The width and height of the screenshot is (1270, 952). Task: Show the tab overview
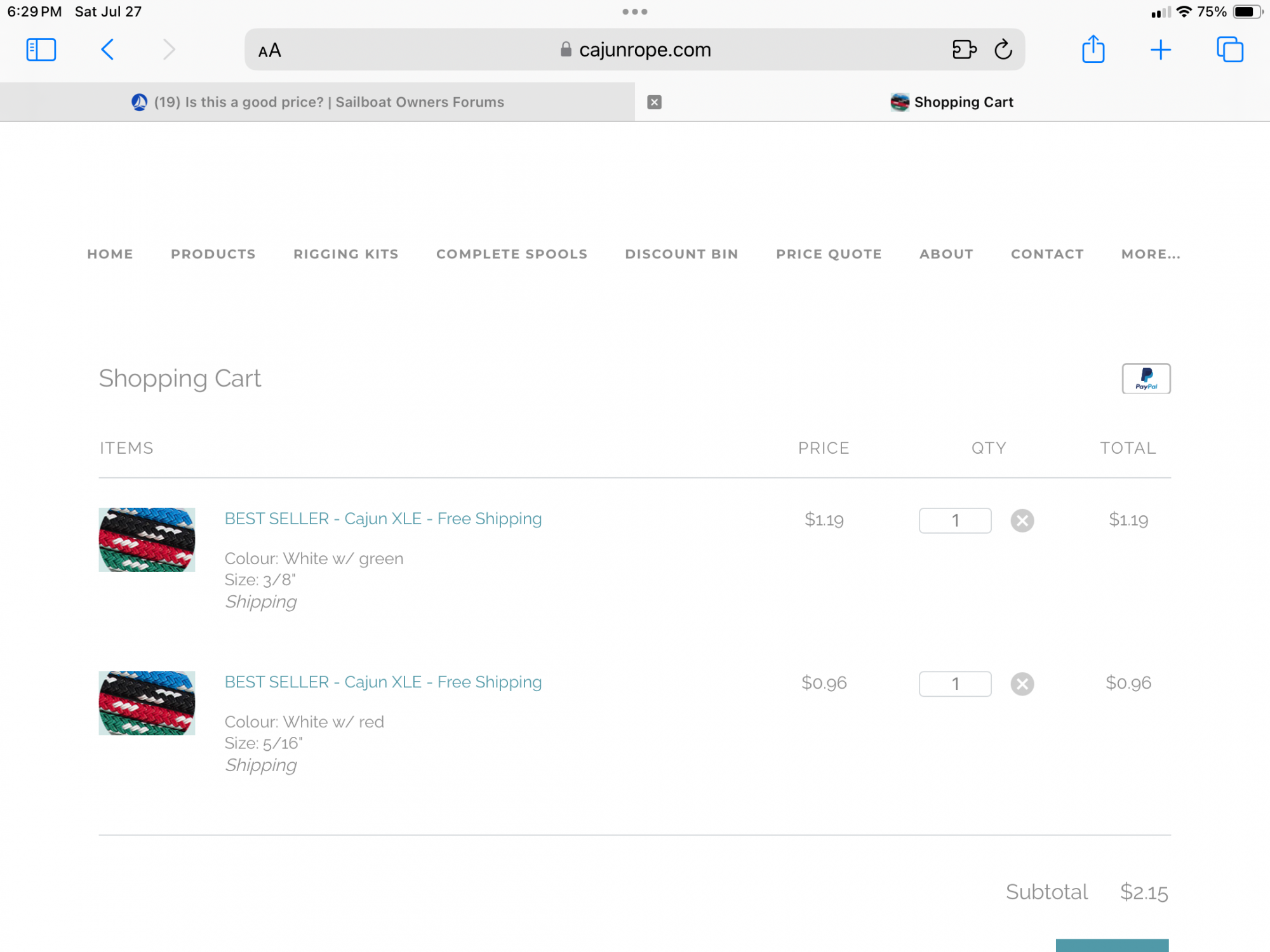pyautogui.click(x=1230, y=50)
